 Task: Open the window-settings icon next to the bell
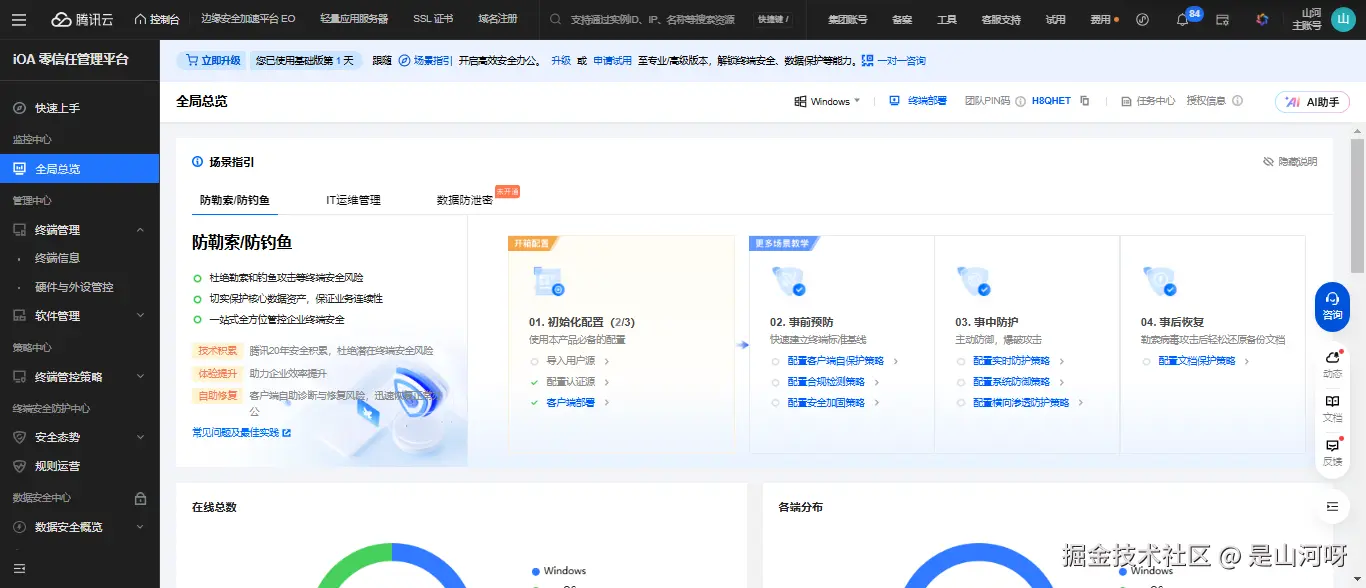pos(1222,19)
